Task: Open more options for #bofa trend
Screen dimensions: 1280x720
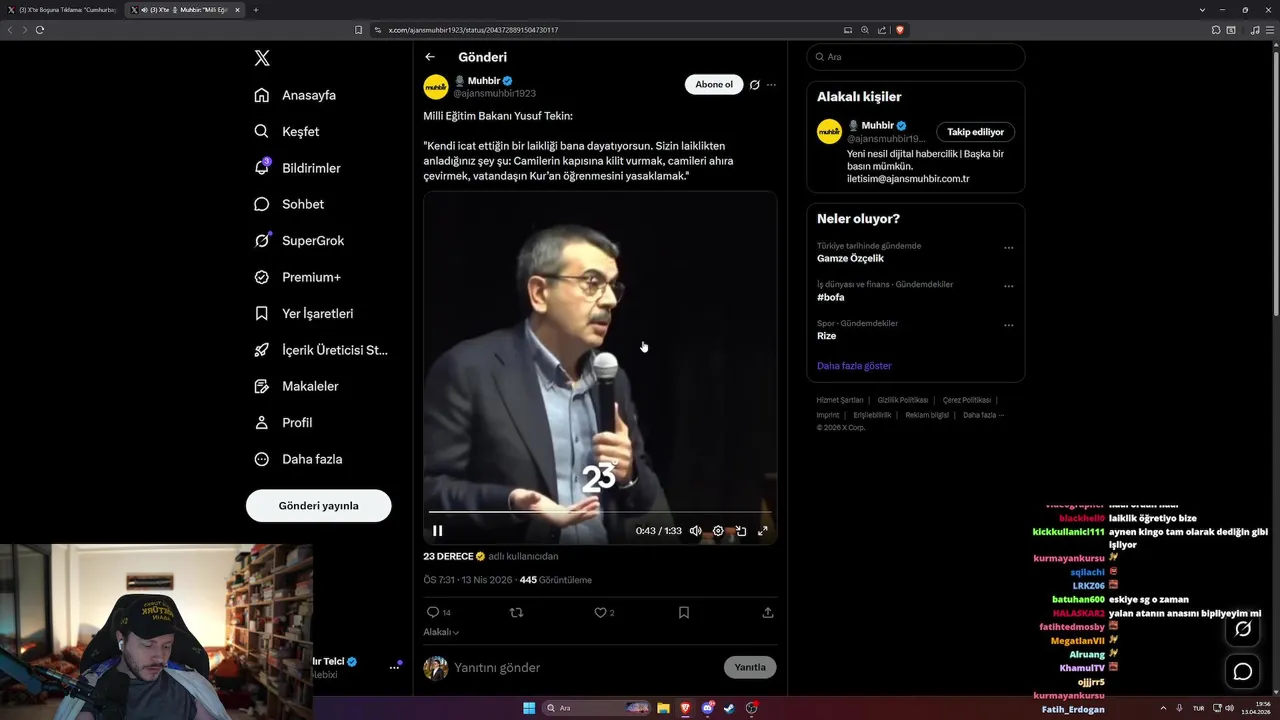Action: (x=1008, y=286)
